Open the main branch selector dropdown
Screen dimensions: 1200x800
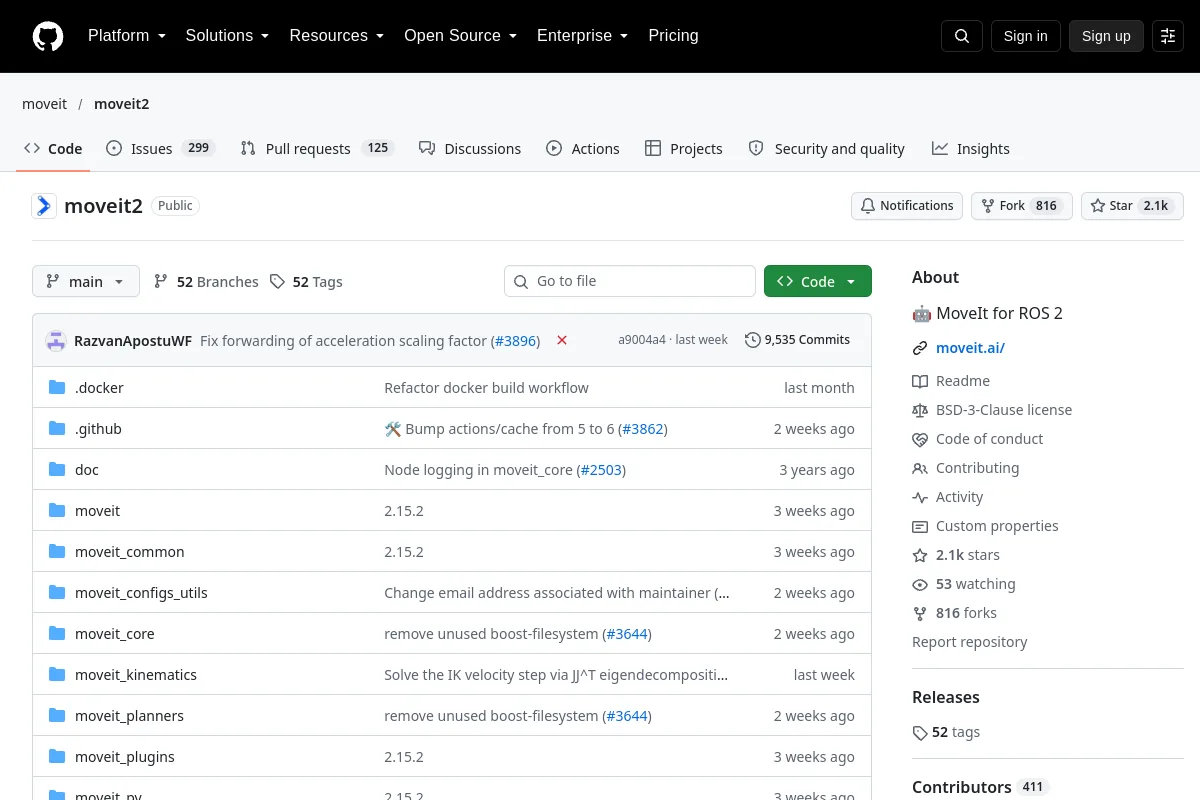86,281
